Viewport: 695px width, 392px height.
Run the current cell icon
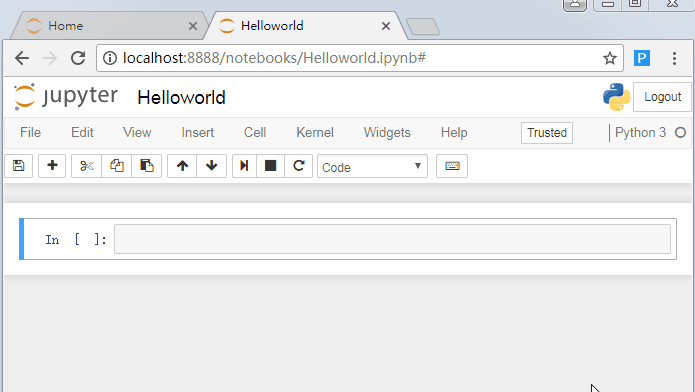244,166
